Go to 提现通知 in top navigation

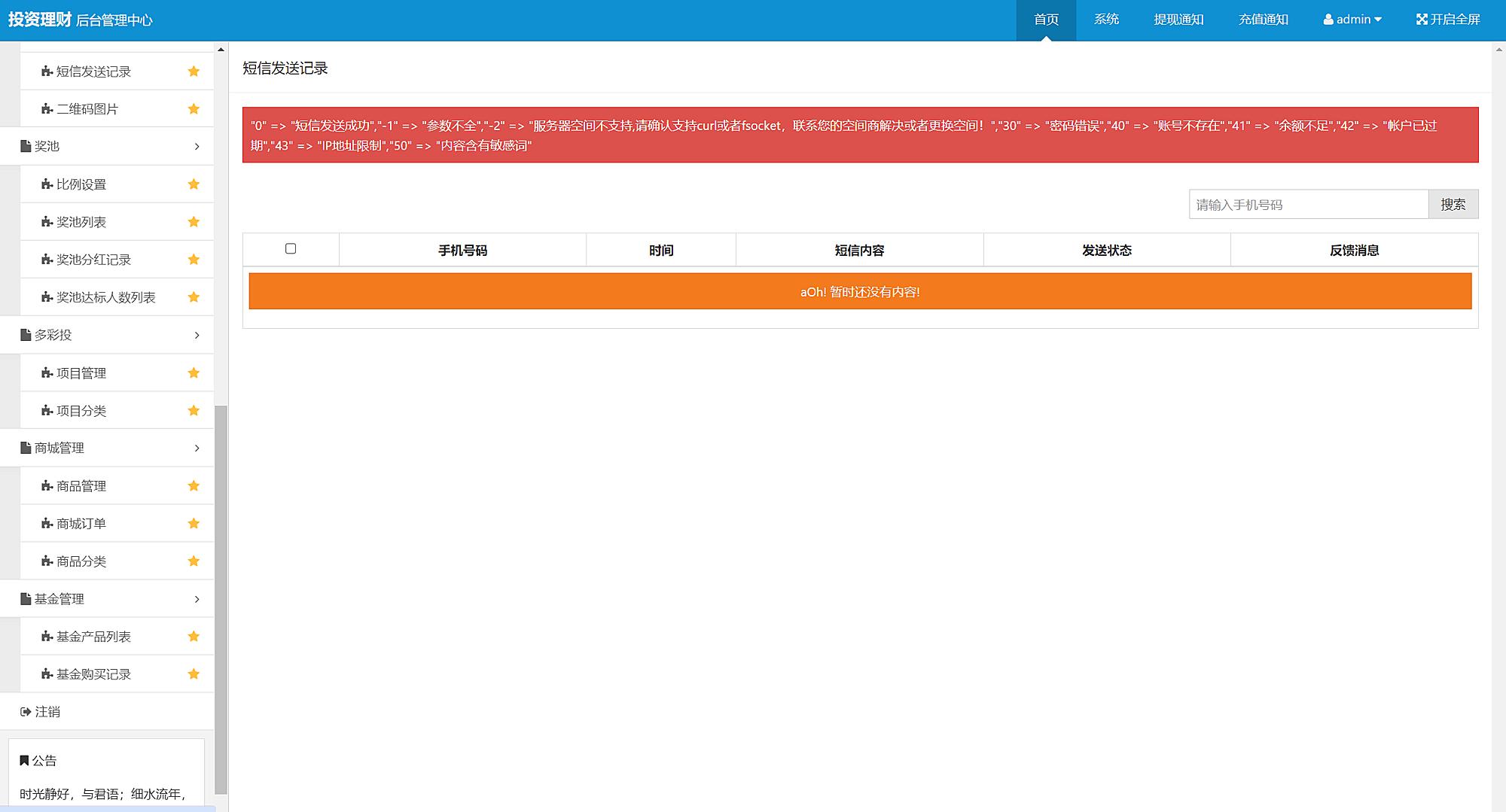[1178, 20]
